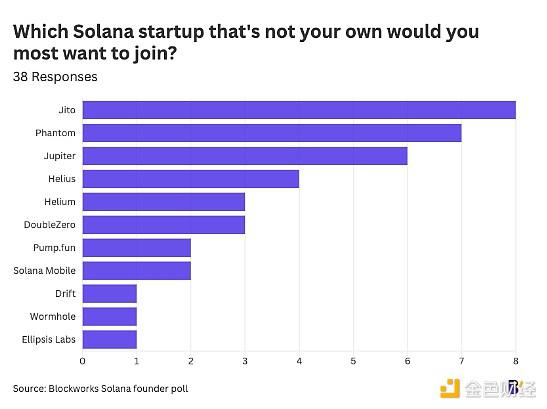Select the Ellipsis Labs bar
The image size is (547, 409).
point(110,340)
